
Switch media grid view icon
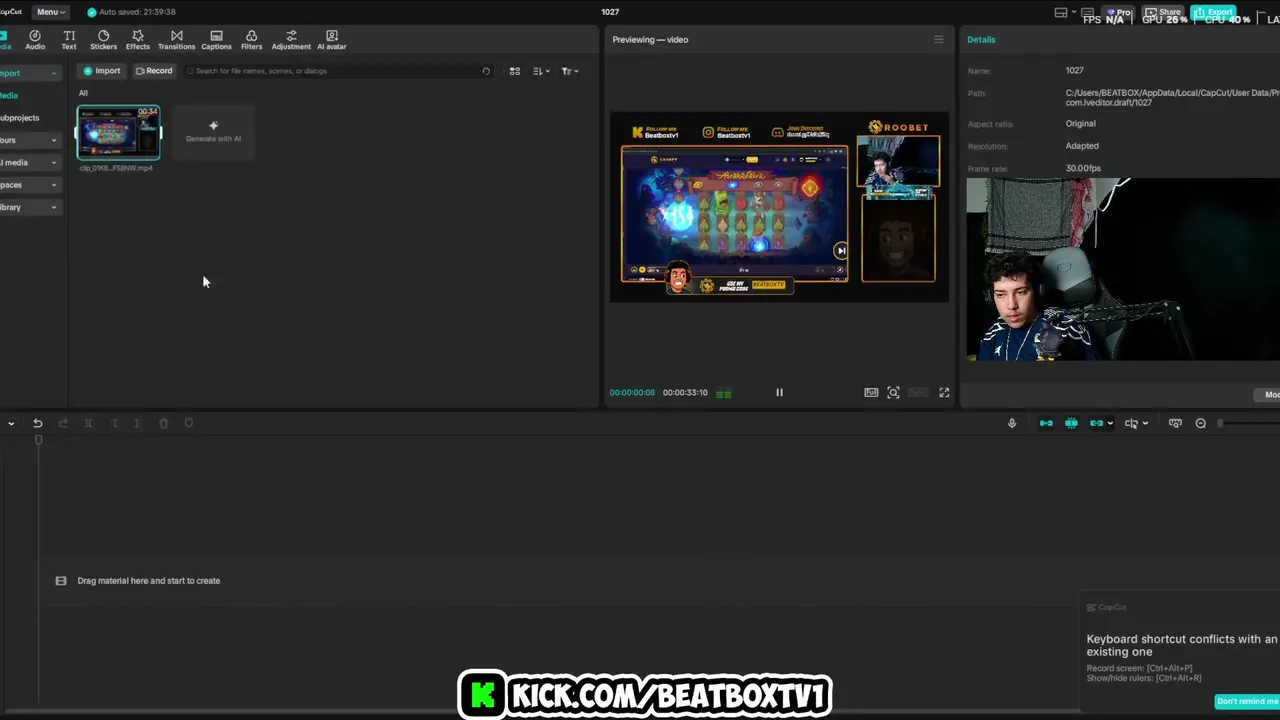tap(515, 71)
